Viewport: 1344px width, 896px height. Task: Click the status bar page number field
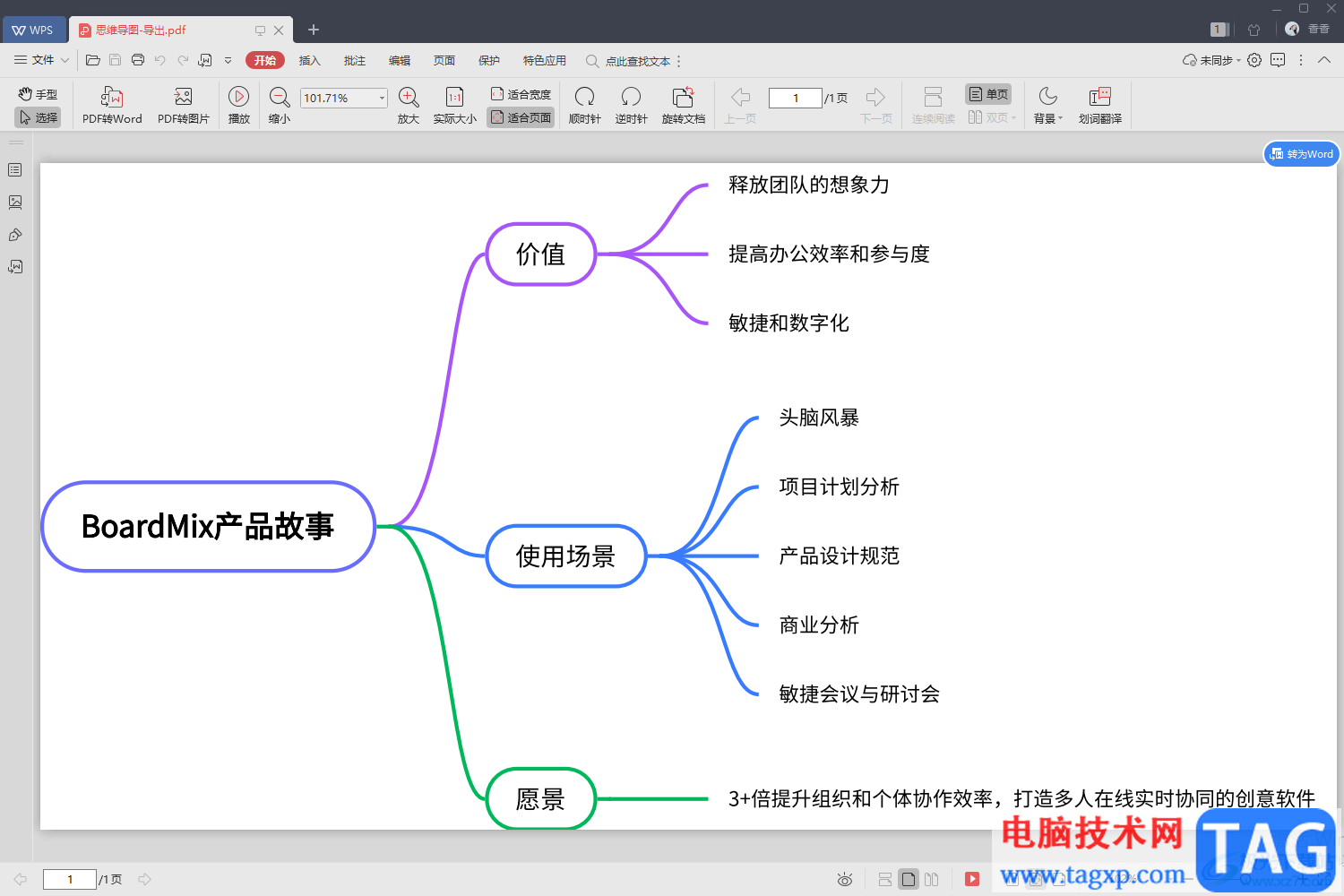click(69, 880)
